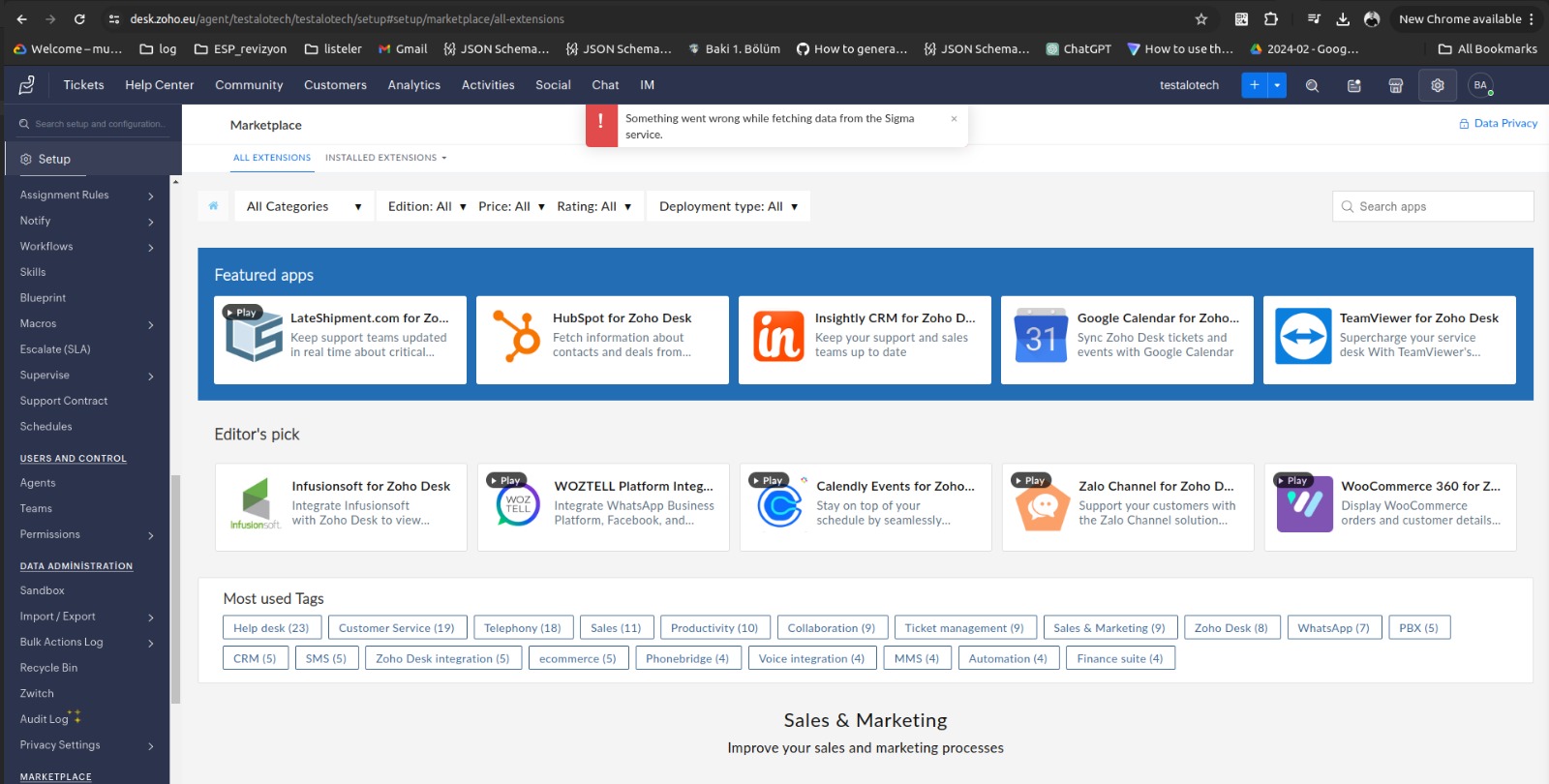Open the Analytics module
The height and width of the screenshot is (784, 1549).
pos(414,85)
